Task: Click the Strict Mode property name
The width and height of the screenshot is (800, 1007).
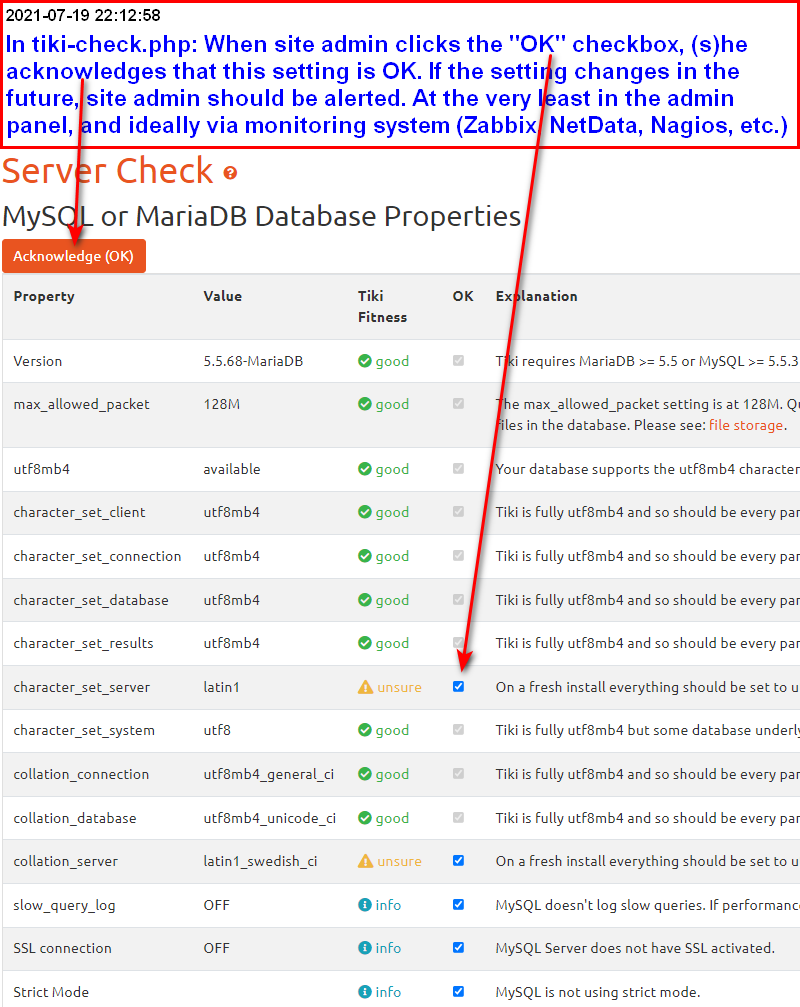Action: click(x=51, y=992)
